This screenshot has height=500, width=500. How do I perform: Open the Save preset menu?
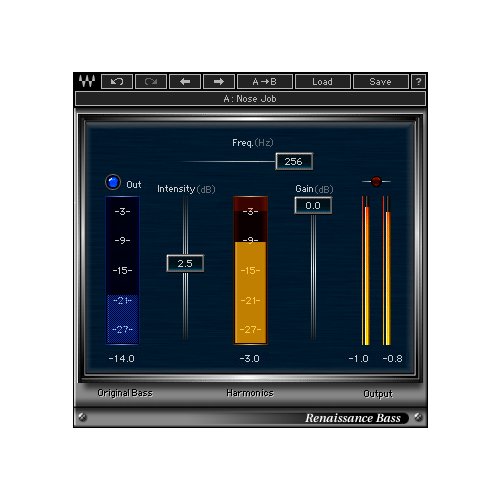(381, 81)
